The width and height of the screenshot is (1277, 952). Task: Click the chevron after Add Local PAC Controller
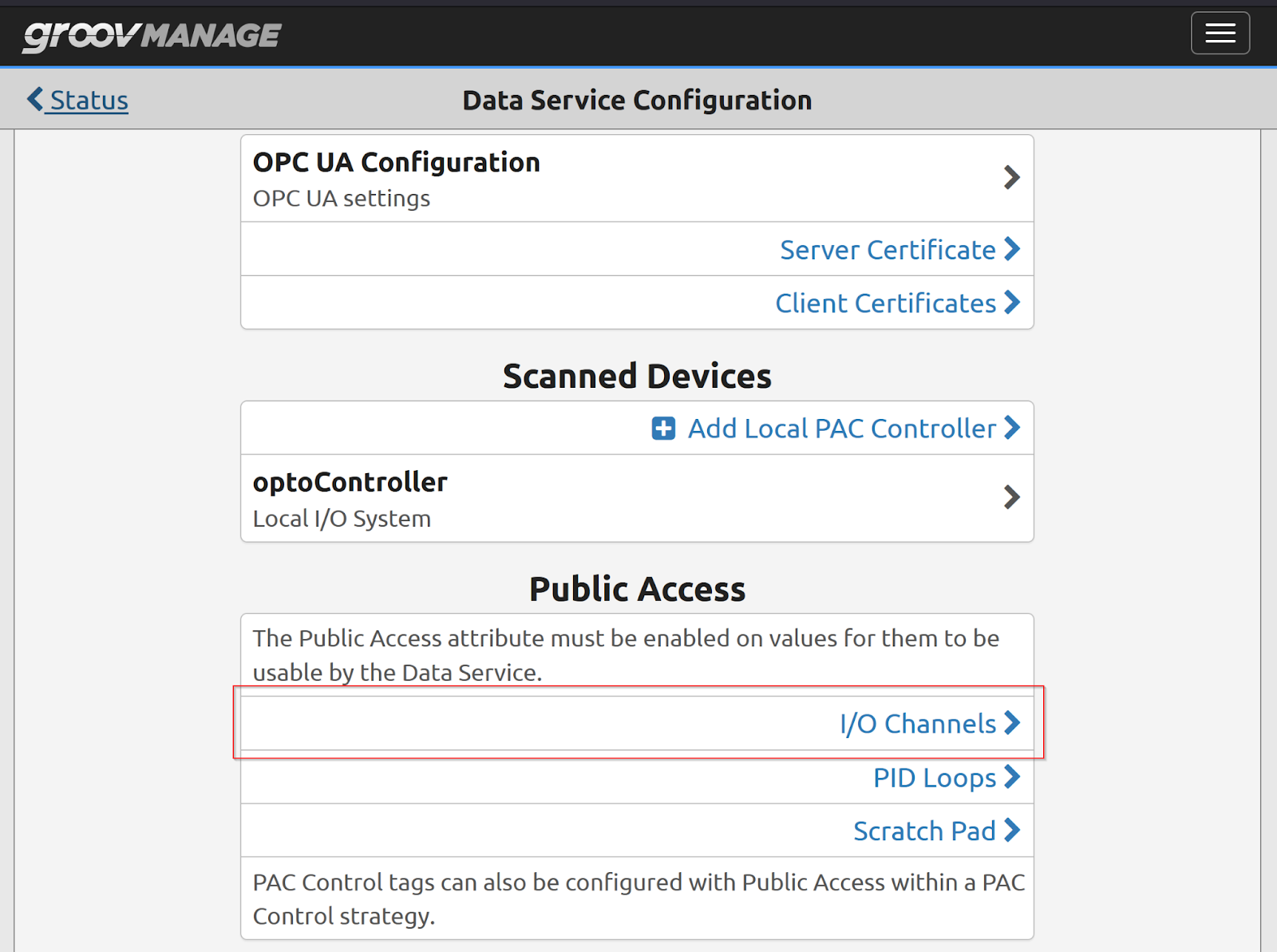pyautogui.click(x=1012, y=428)
